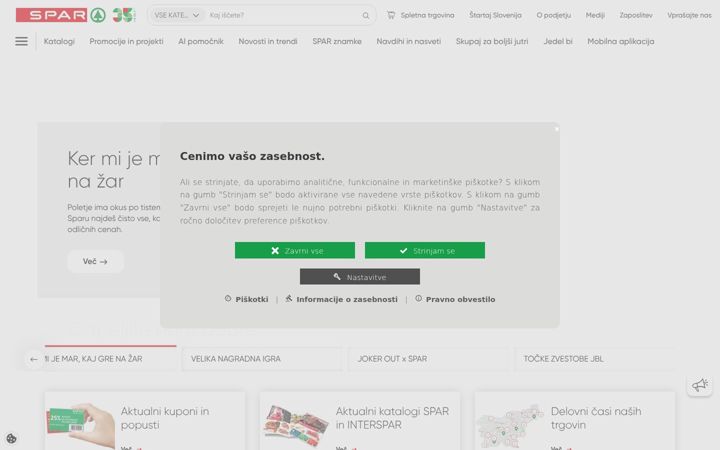Open Pravno obvestilo link

click(460, 299)
